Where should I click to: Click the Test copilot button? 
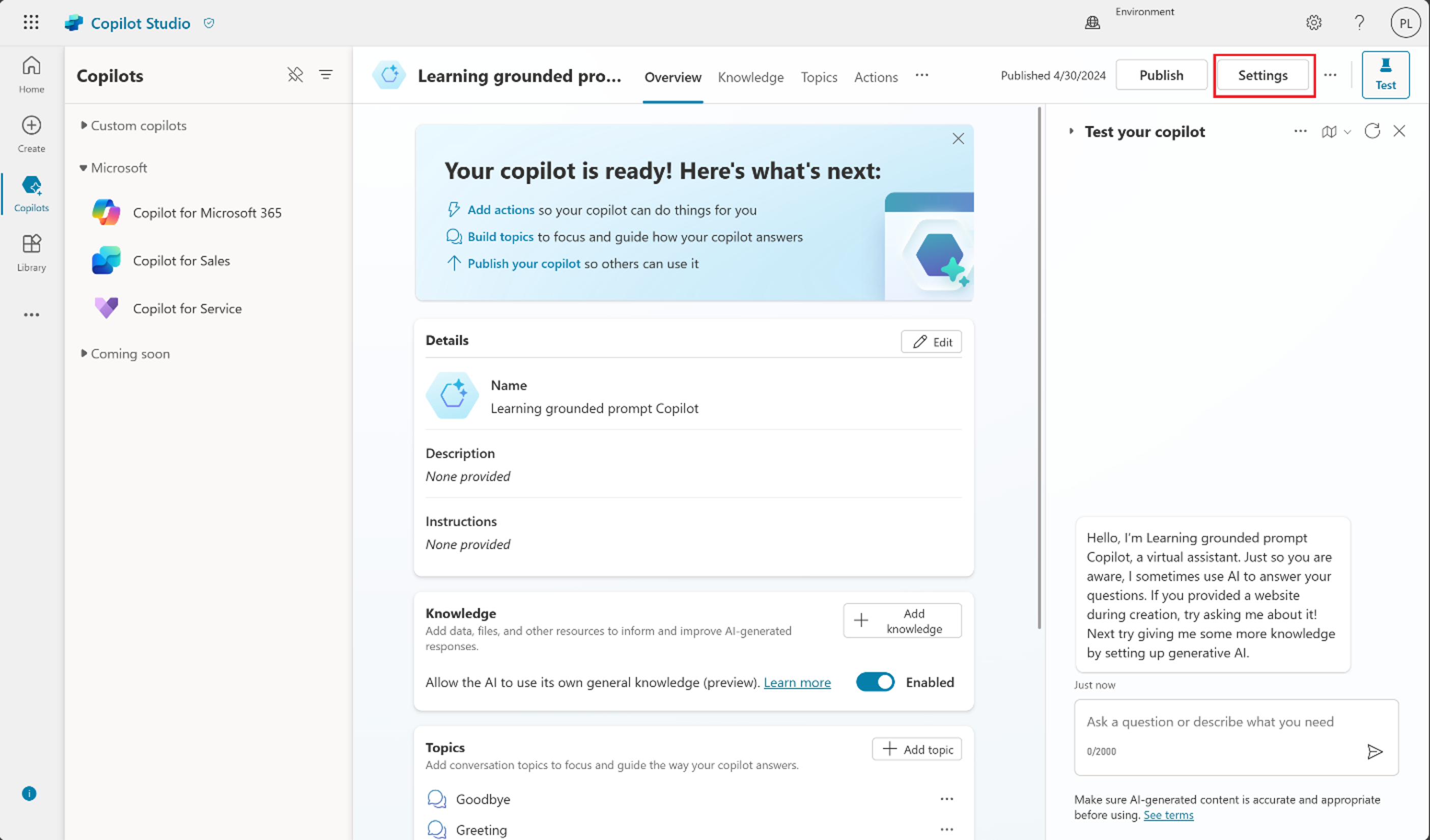(x=1386, y=74)
